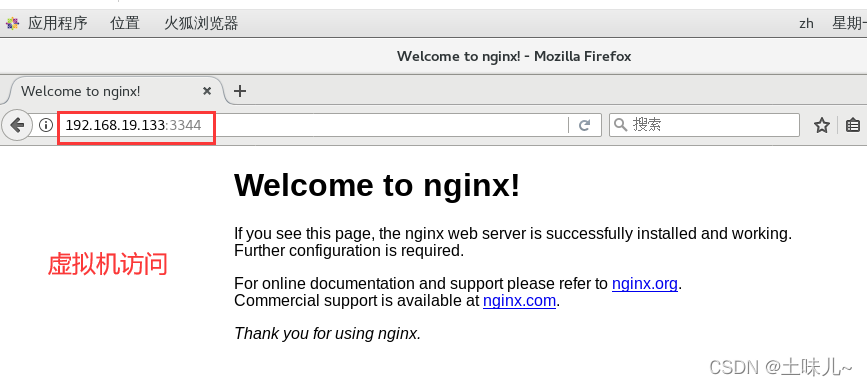Click the Thank you for using nginx. text
This screenshot has height=386, width=867.
(327, 333)
